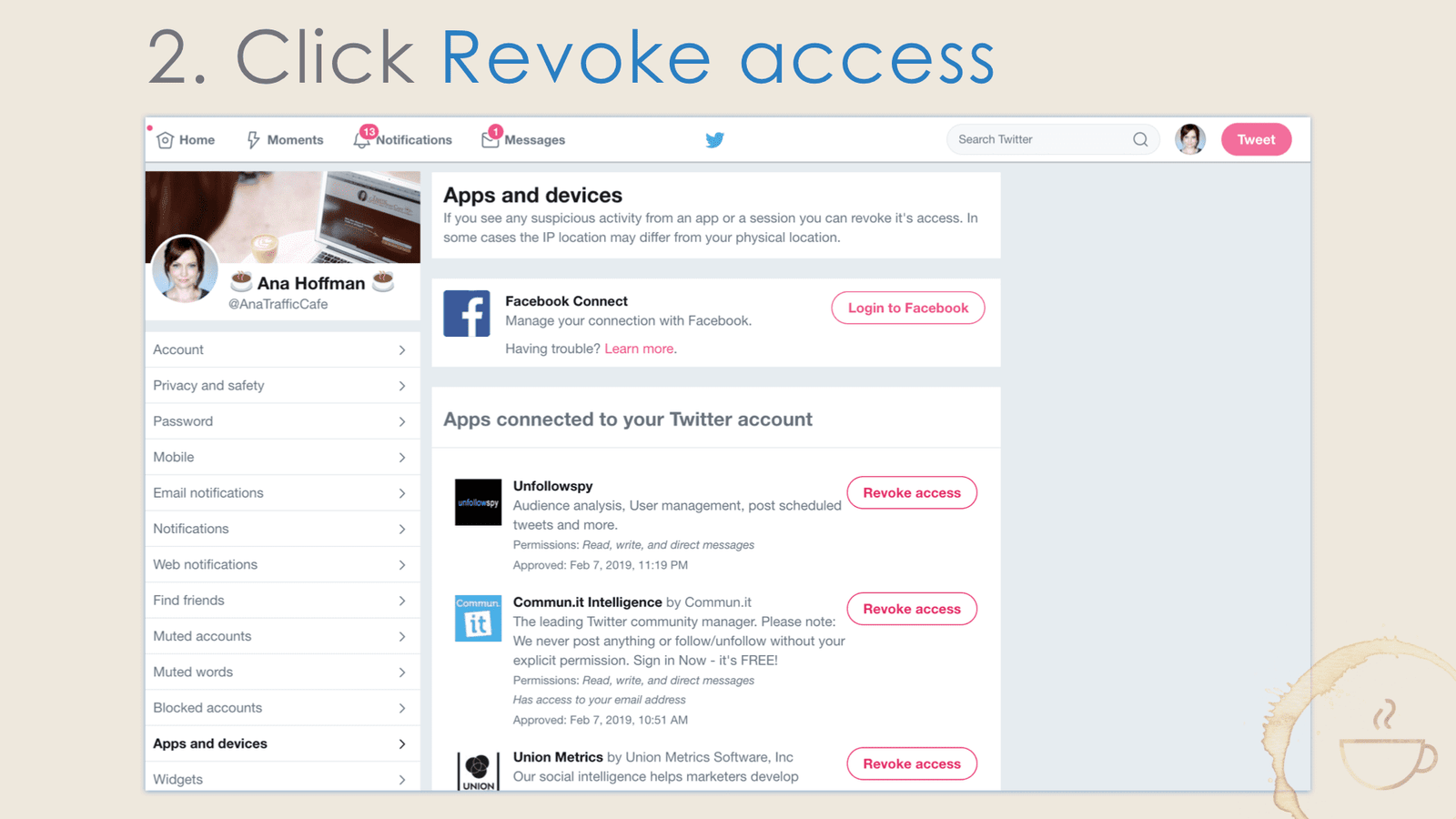Click the search magnifier icon
Screen dimensions: 1456x819
[1140, 139]
